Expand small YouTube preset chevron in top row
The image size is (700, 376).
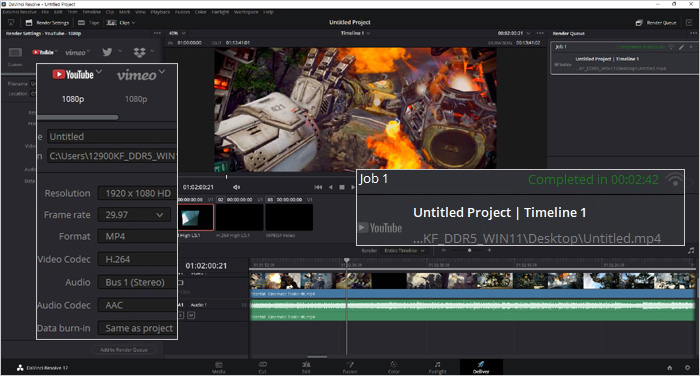(x=56, y=51)
